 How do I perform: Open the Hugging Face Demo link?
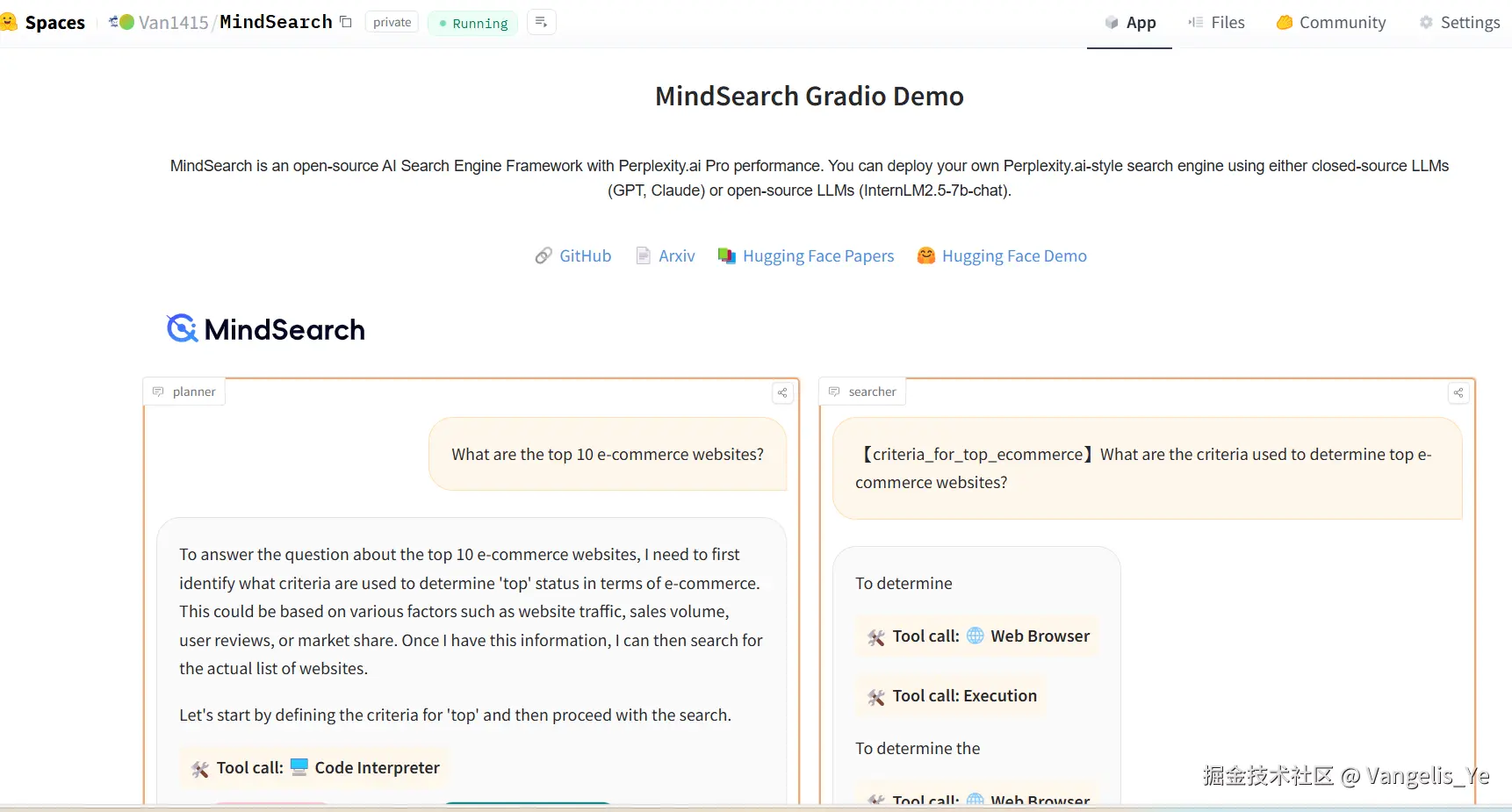pyautogui.click(x=1002, y=255)
